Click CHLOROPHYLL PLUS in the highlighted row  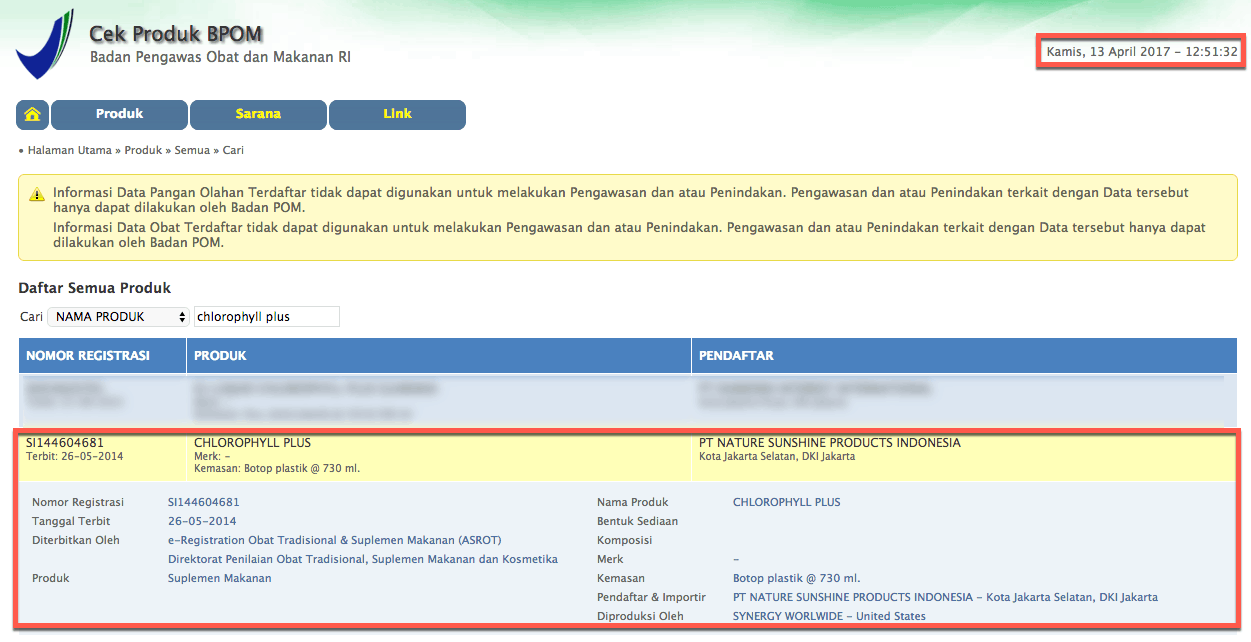[x=252, y=443]
